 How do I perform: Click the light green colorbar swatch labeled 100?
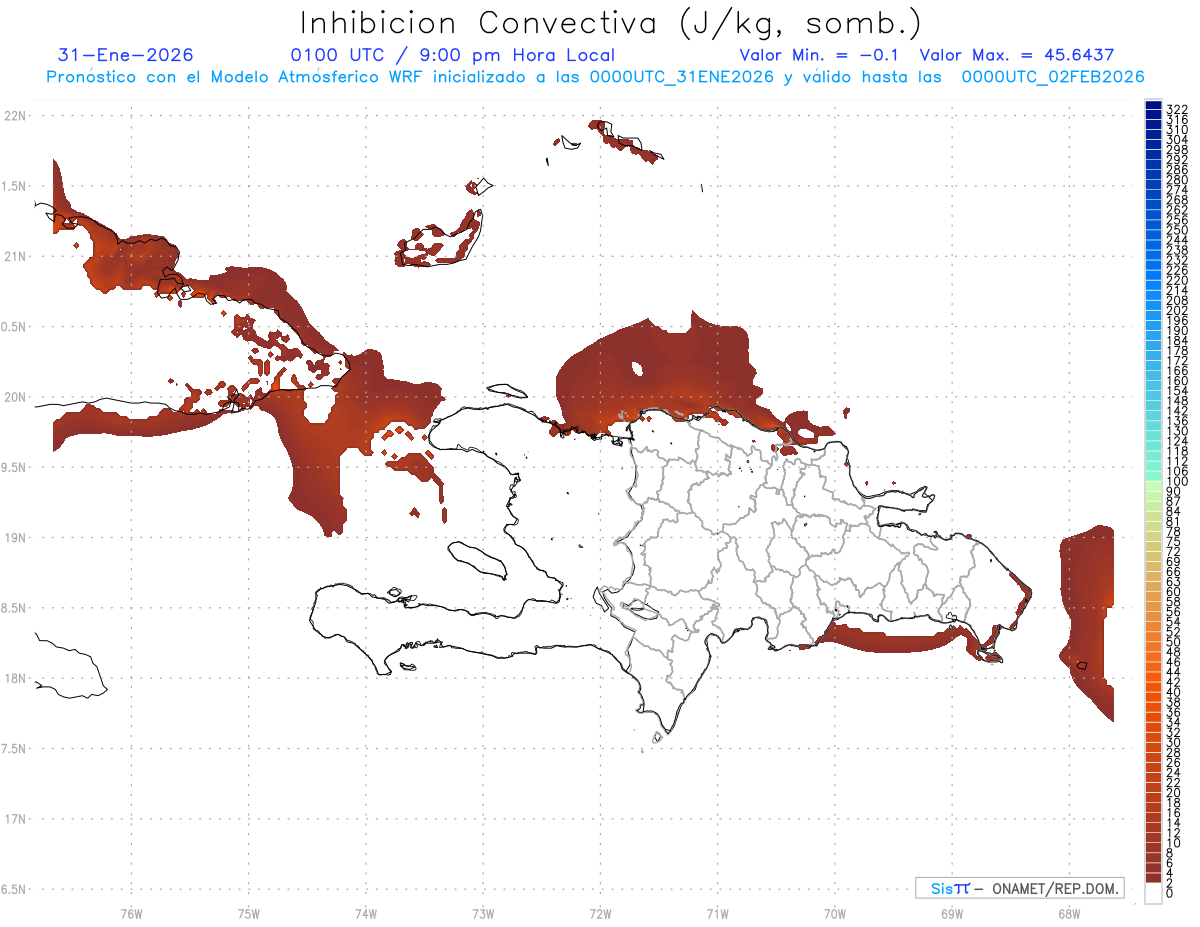pos(1153,484)
